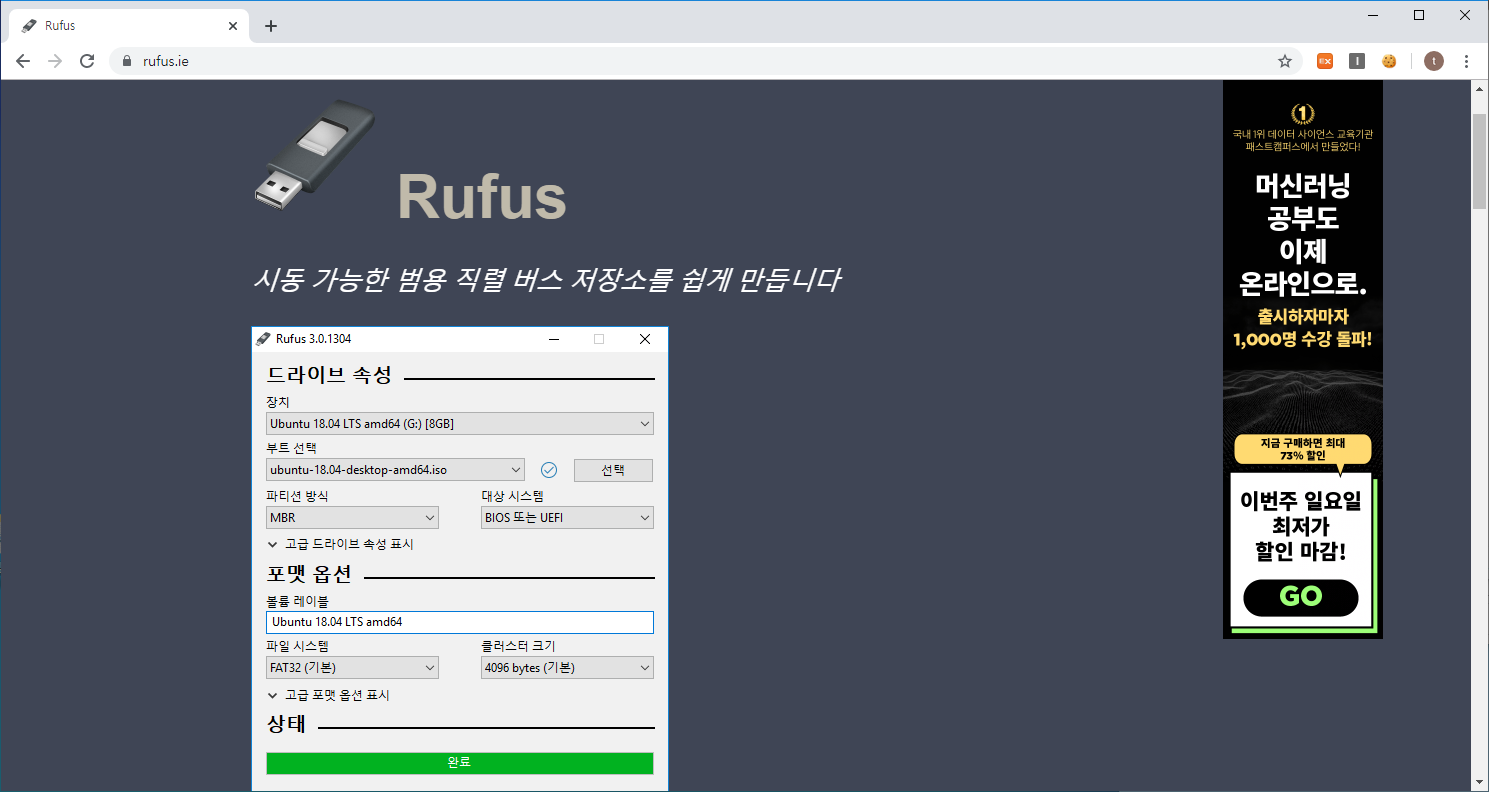Click the 73% 할인 ad bubble
This screenshot has width=1489, height=792.
1303,449
